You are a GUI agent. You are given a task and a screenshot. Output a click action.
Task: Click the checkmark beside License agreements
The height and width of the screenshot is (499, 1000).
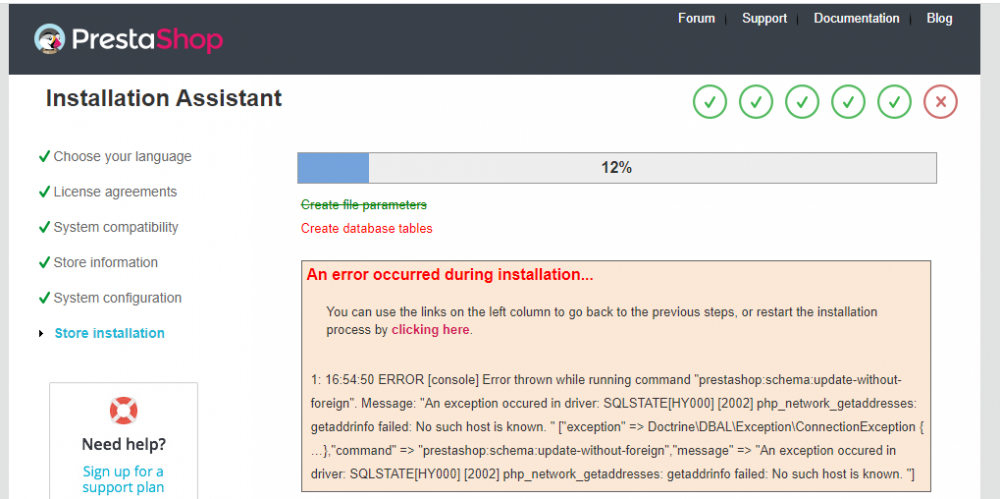[x=44, y=191]
